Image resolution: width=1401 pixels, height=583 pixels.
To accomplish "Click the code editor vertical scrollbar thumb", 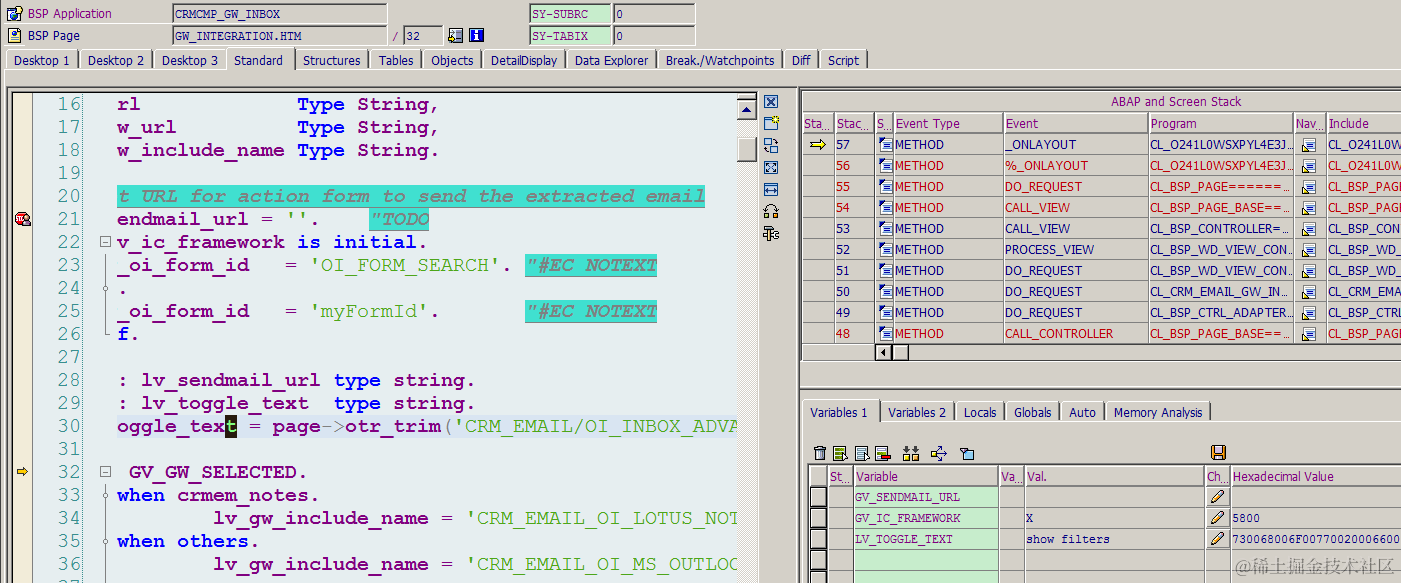I will click(x=746, y=148).
